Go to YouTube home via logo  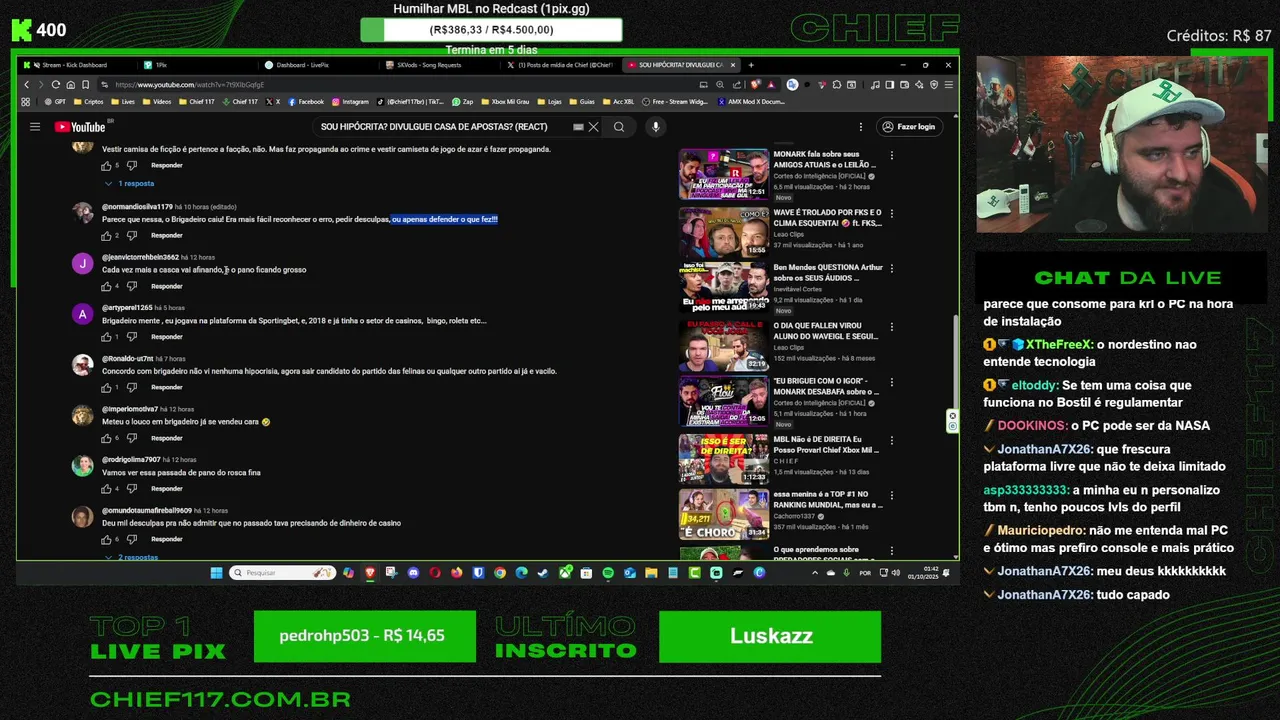click(80, 127)
